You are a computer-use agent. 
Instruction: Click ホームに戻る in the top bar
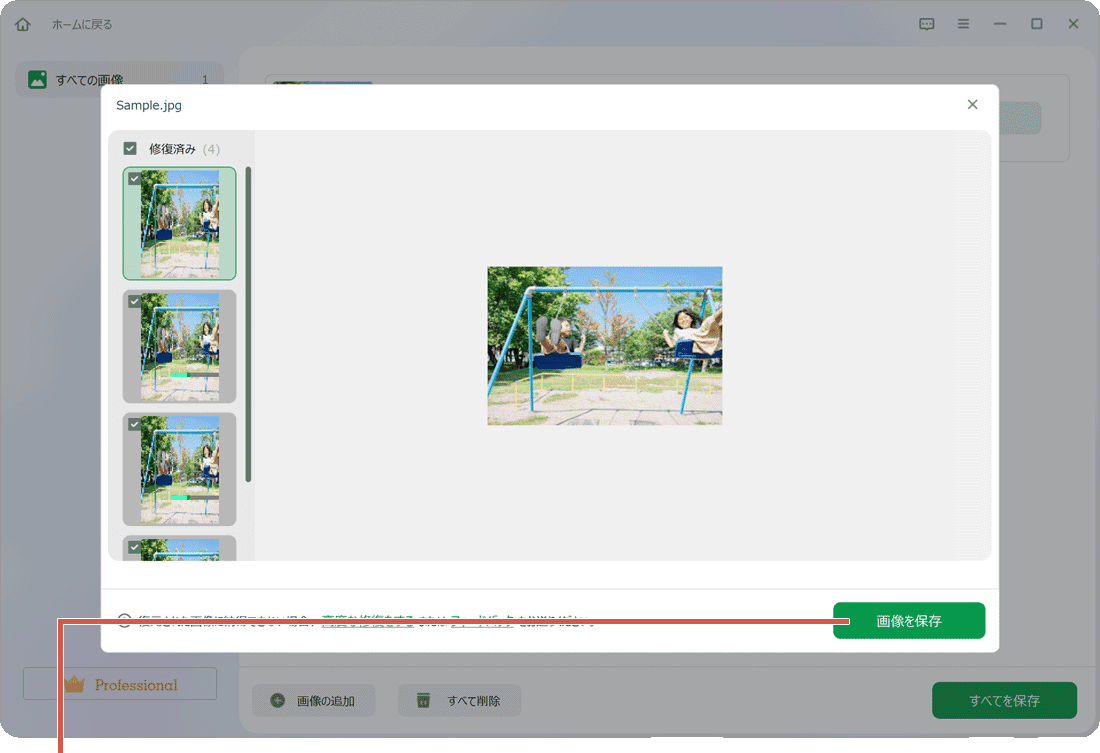click(x=85, y=23)
